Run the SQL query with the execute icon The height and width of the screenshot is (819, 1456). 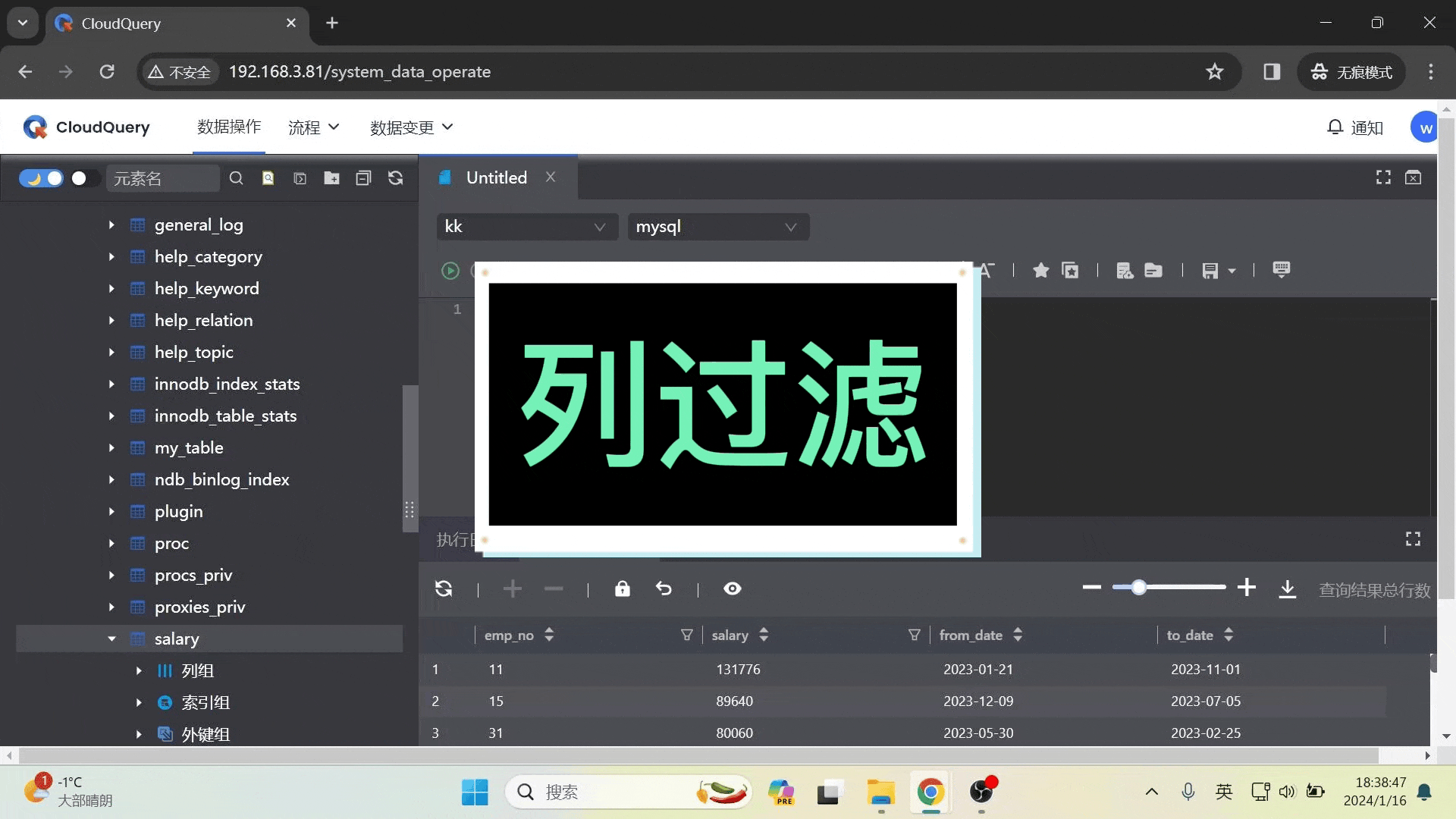[450, 271]
